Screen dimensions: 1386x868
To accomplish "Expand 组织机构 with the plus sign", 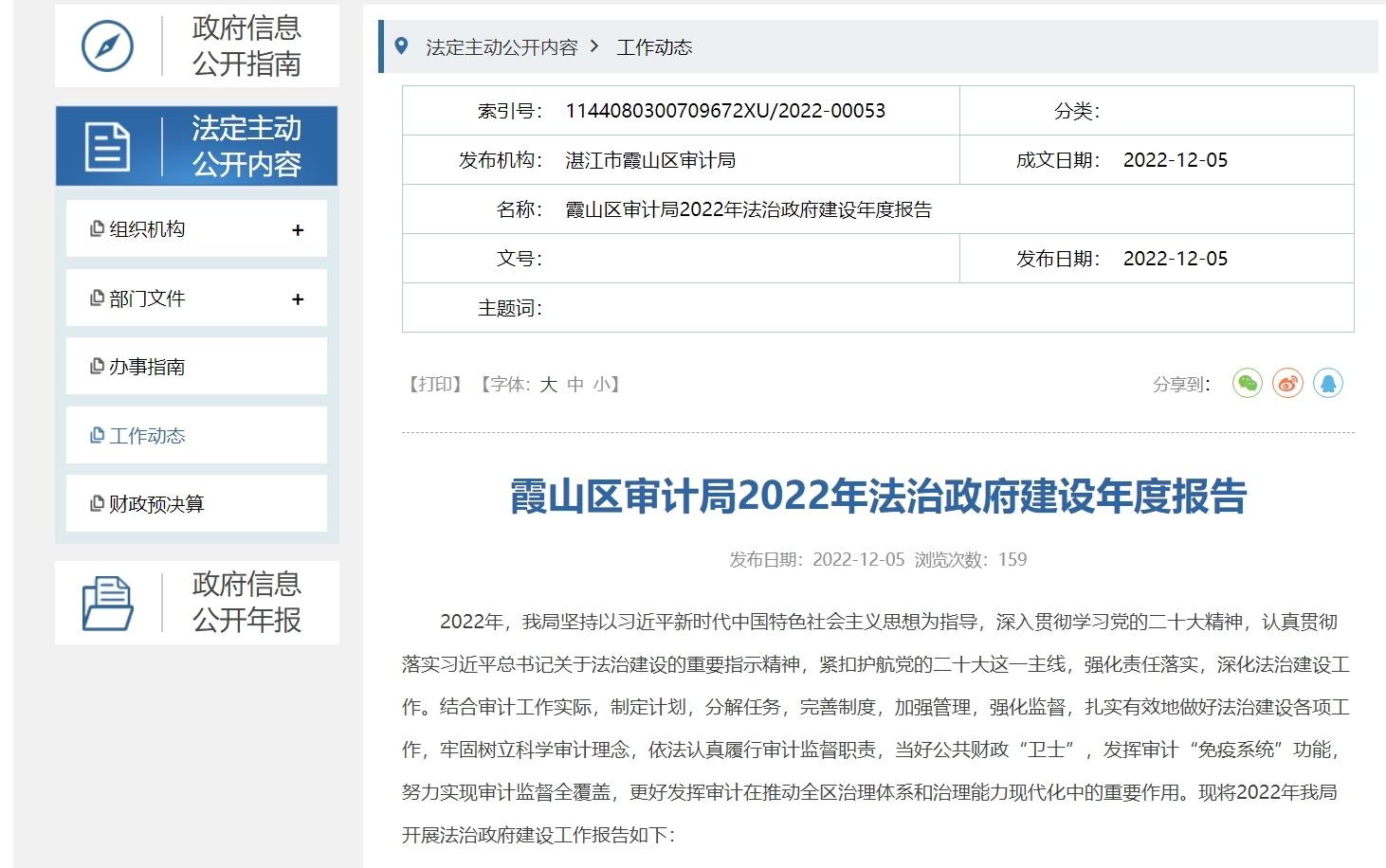I will (x=298, y=229).
